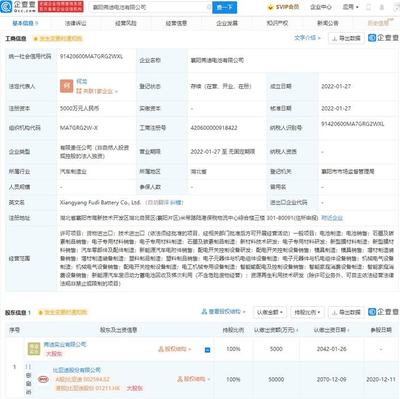Open the 比亚迪股份有限公司 link
Screen dimensions: 400x399
click(x=77, y=370)
